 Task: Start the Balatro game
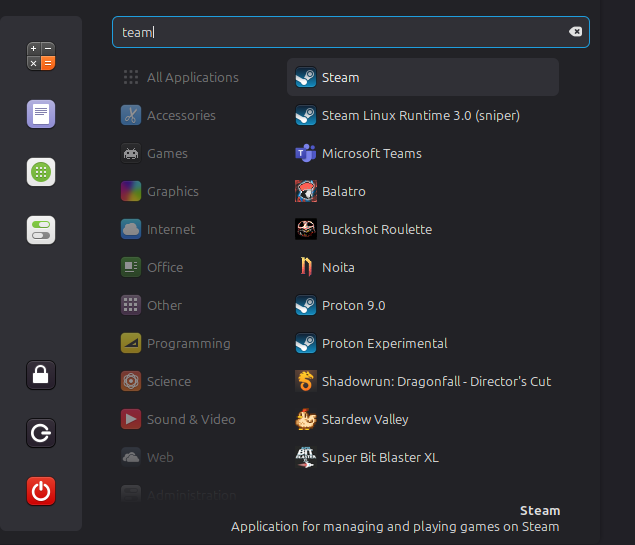pyautogui.click(x=423, y=191)
